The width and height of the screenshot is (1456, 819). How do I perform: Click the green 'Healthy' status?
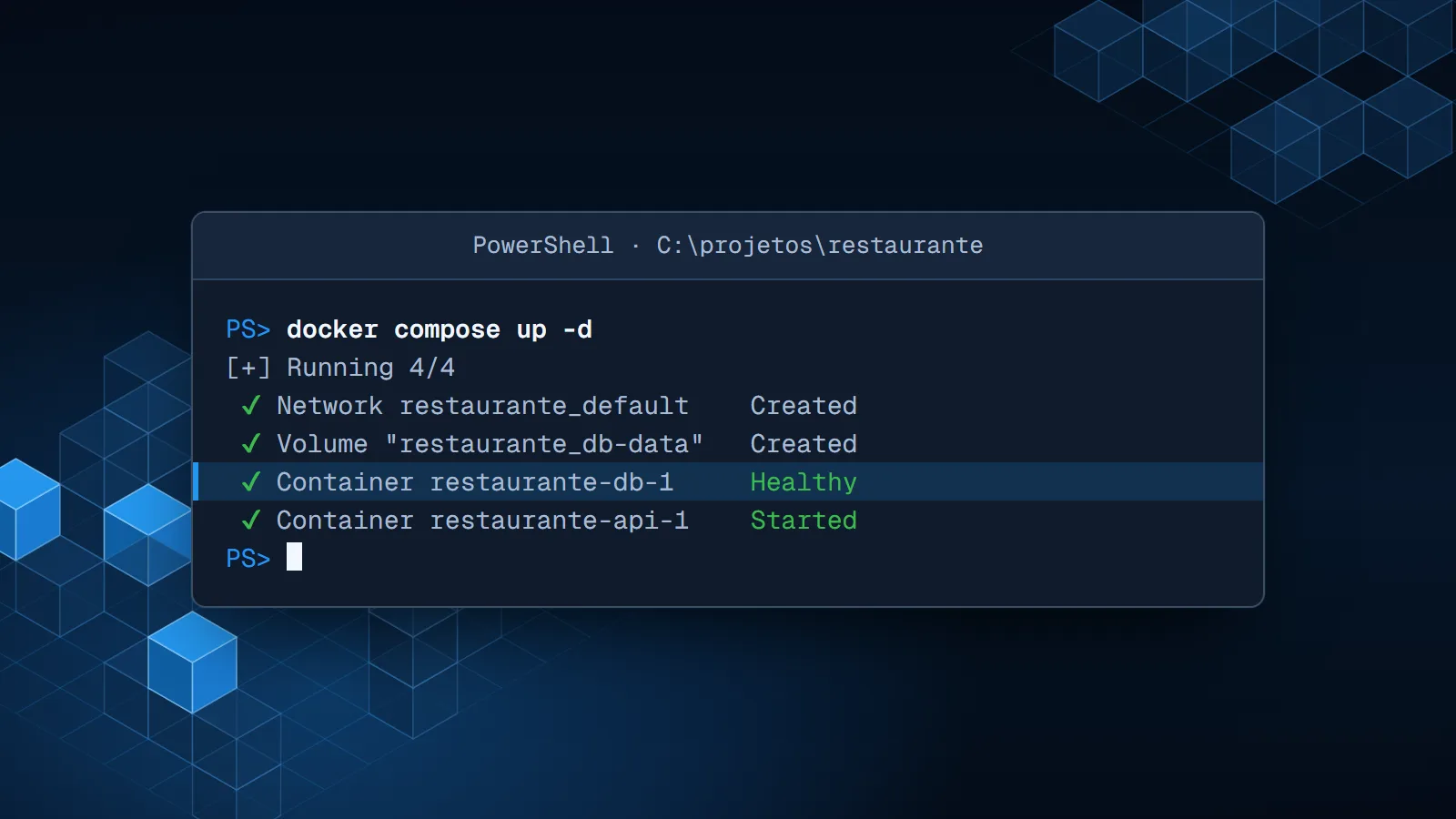coord(804,483)
